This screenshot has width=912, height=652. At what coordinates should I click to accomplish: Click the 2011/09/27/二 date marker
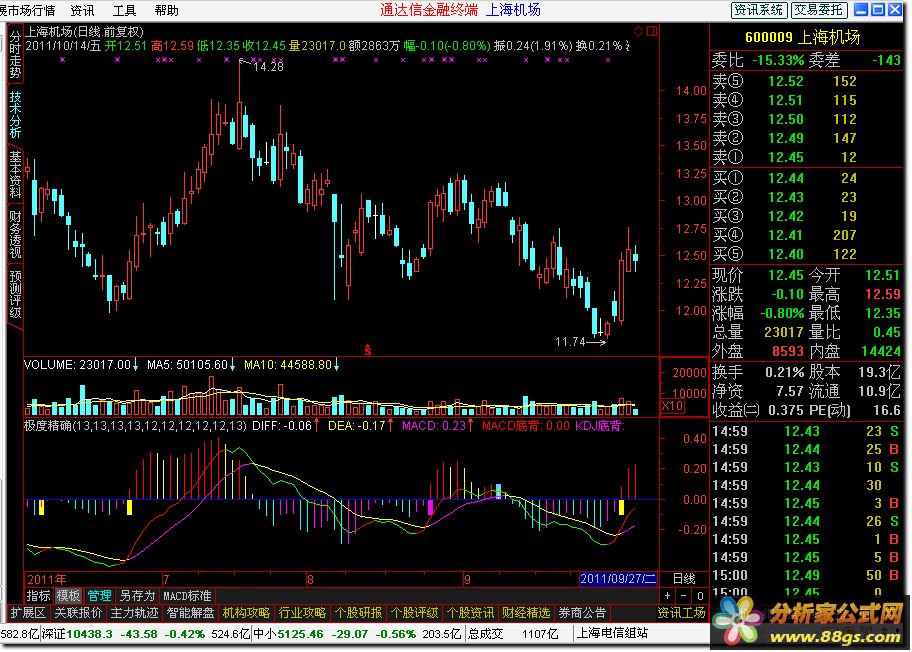(x=618, y=579)
